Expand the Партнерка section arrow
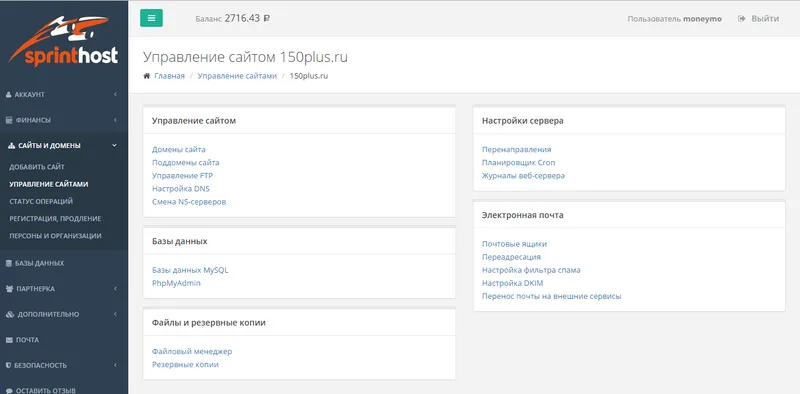The width and height of the screenshot is (800, 394). [x=115, y=289]
